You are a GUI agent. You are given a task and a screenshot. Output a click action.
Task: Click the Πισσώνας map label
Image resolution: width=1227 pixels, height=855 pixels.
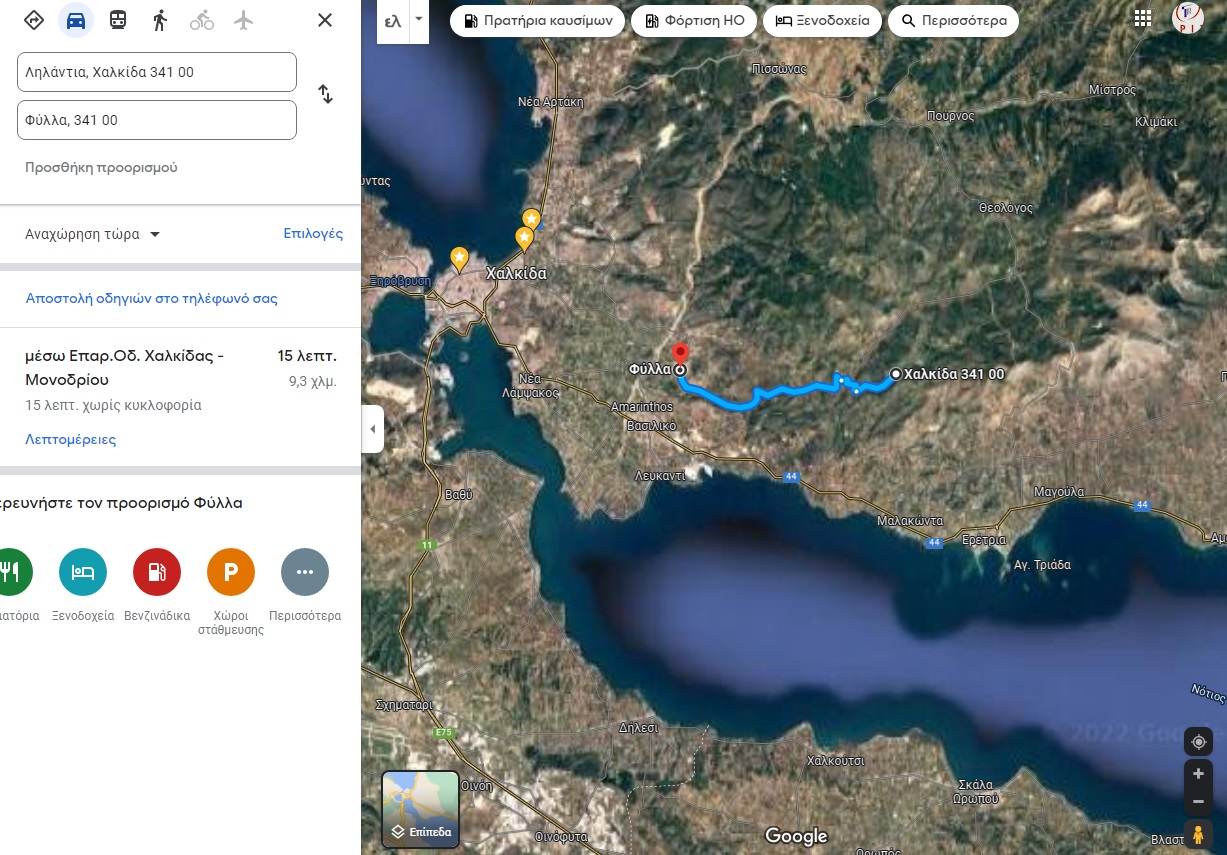[778, 69]
